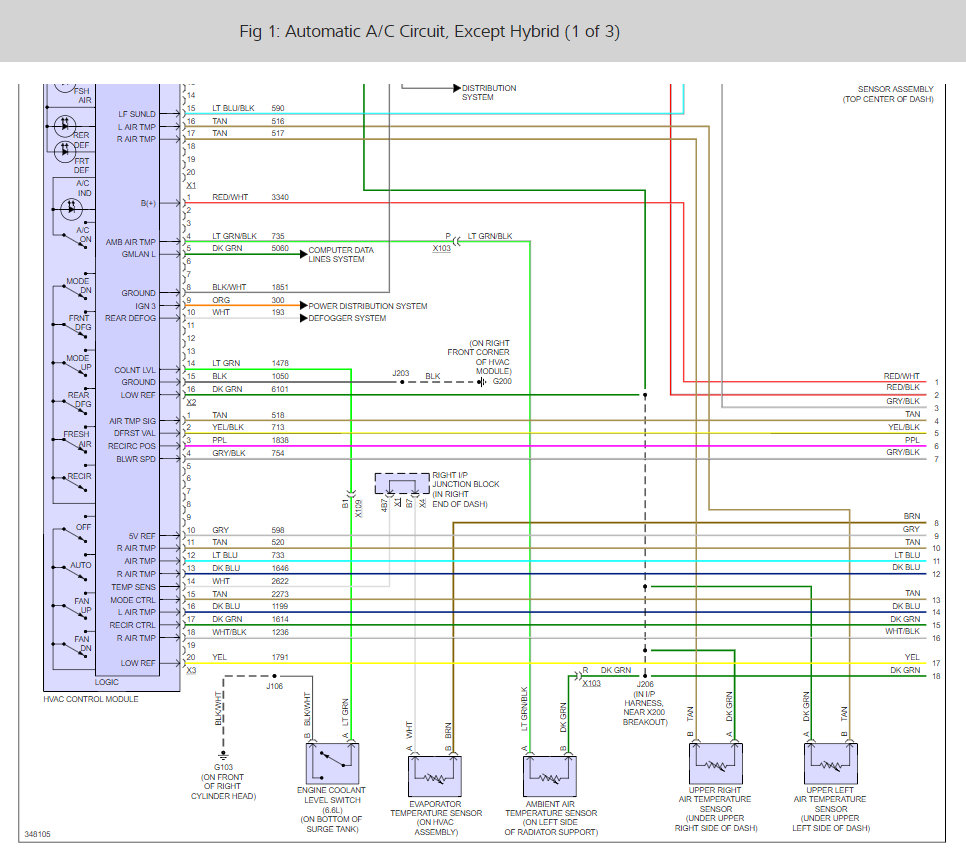Image resolution: width=966 pixels, height=857 pixels.
Task: Click the 'GRY 598' wire label
Action: 248,530
